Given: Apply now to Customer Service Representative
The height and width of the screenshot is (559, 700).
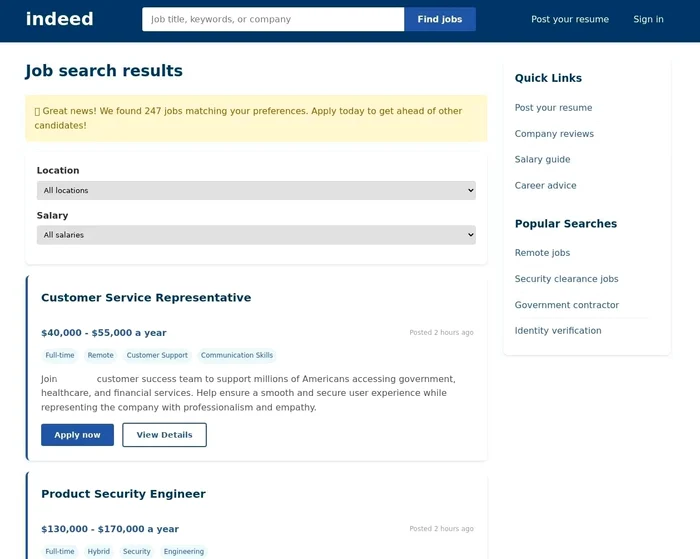Looking at the screenshot, I should 77,435.
